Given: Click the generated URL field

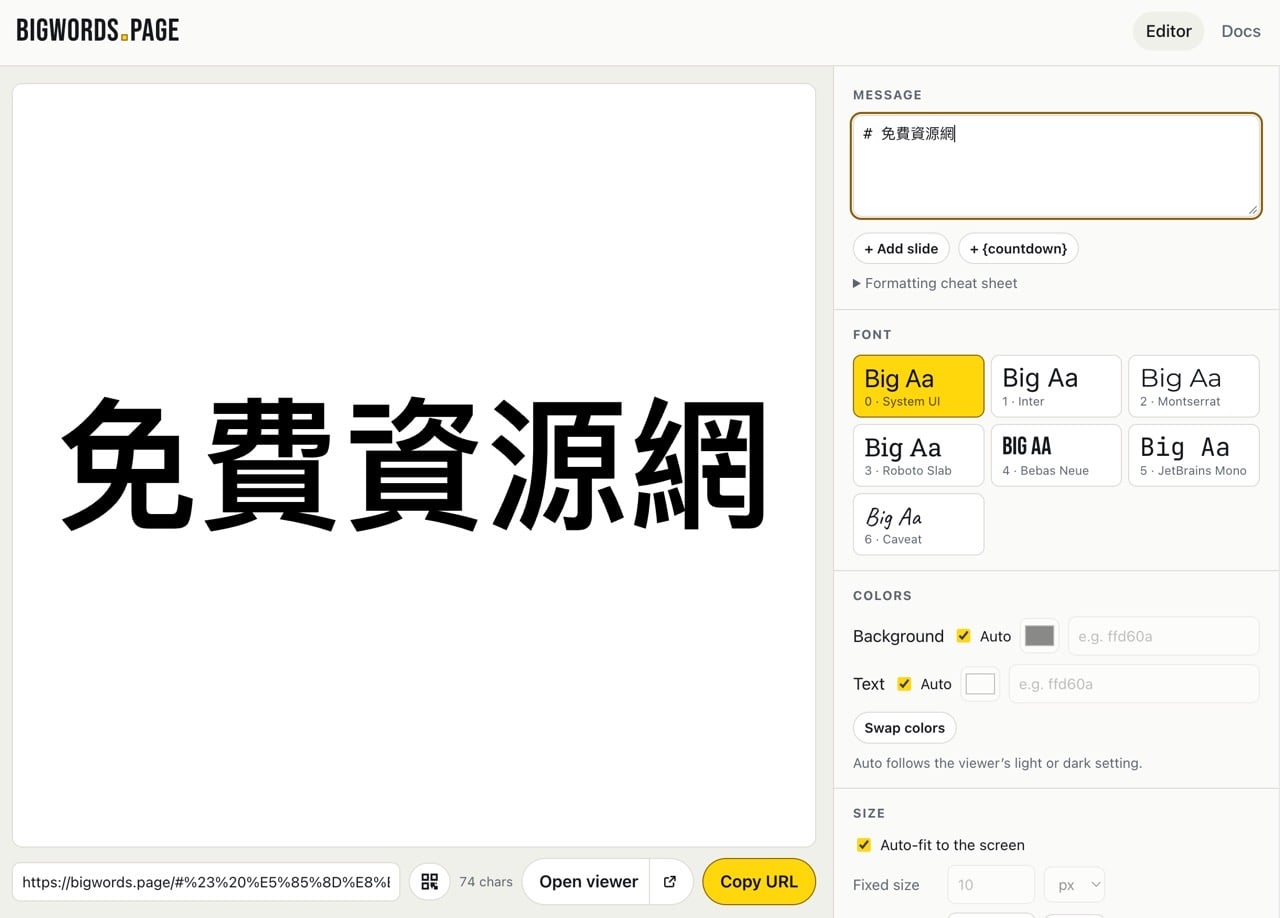Looking at the screenshot, I should 206,882.
